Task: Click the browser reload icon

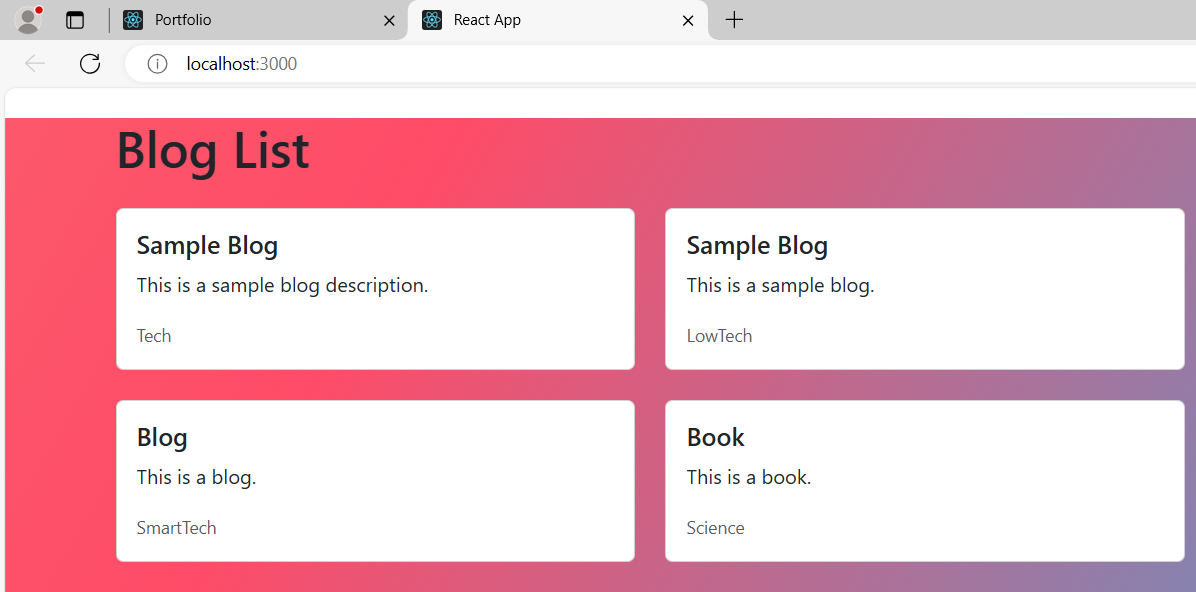Action: click(89, 63)
